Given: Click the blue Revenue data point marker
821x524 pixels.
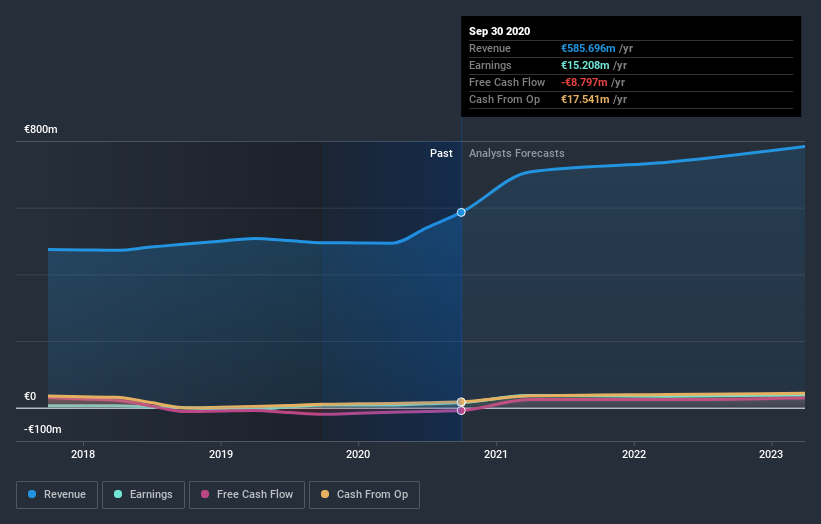Looking at the screenshot, I should (461, 213).
